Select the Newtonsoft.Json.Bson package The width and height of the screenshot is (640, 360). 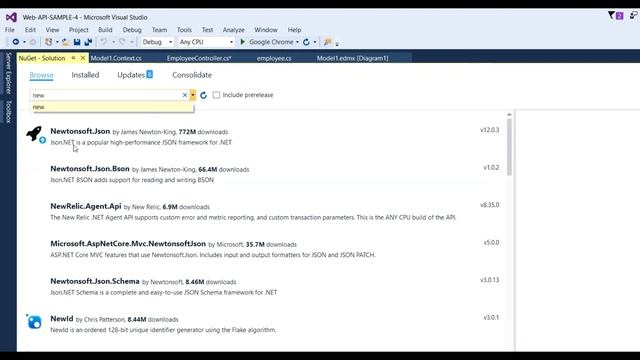click(x=262, y=174)
